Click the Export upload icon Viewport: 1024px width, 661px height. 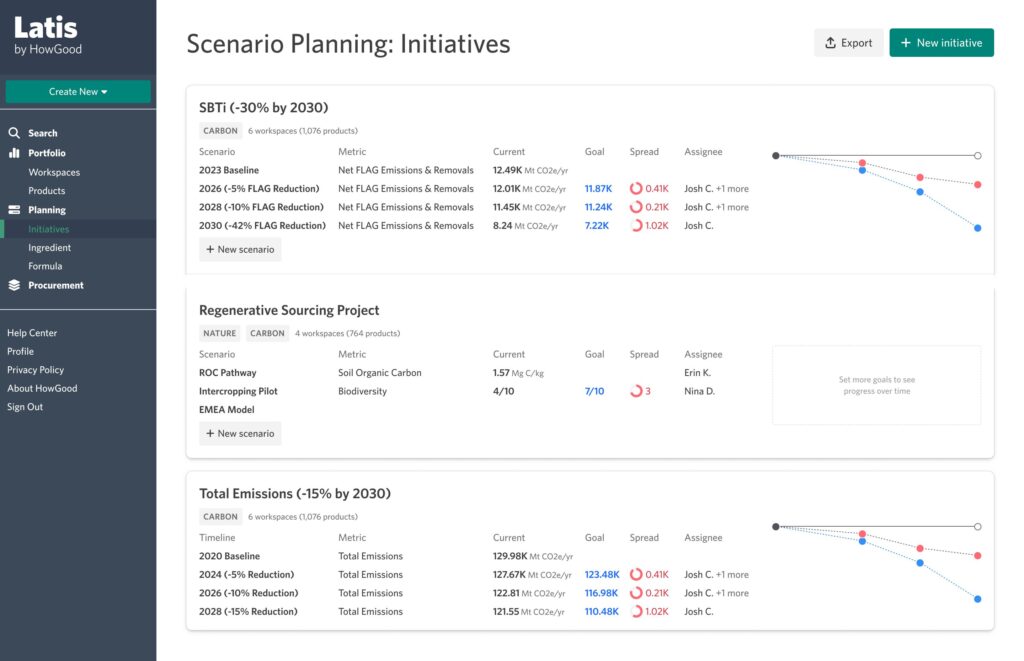click(x=830, y=43)
